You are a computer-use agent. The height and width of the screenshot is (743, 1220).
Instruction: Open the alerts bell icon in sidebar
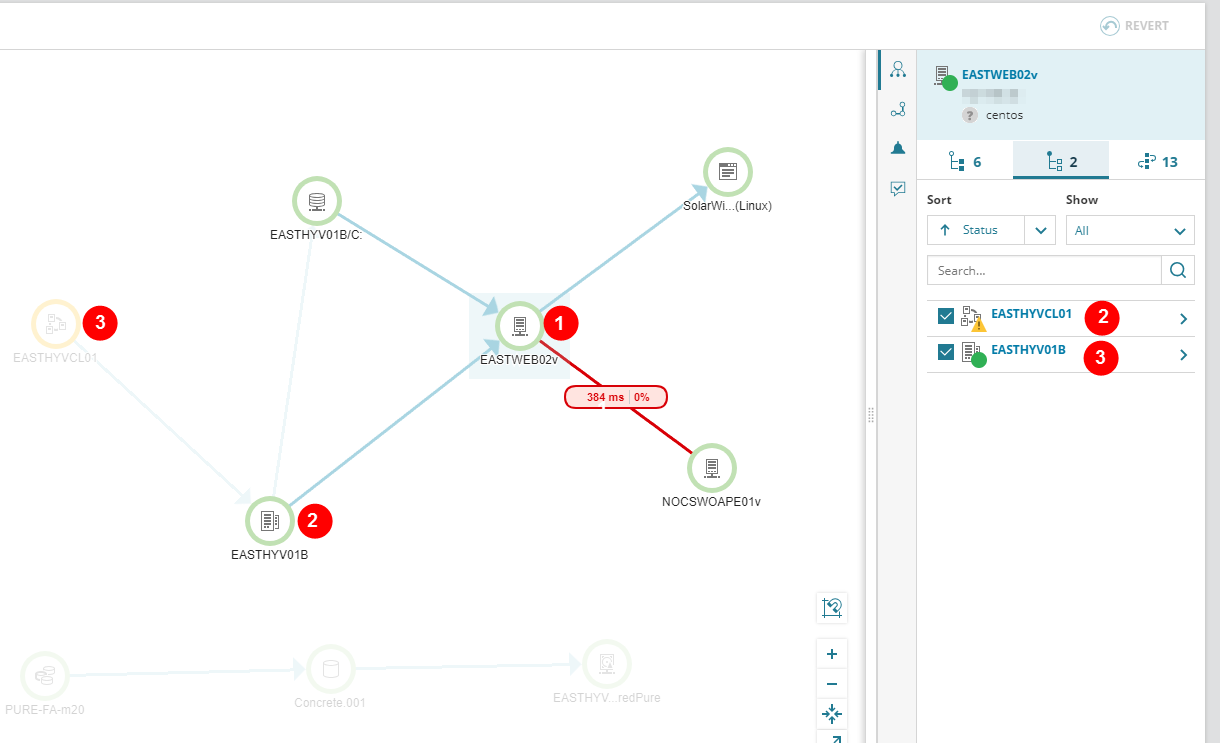[898, 148]
